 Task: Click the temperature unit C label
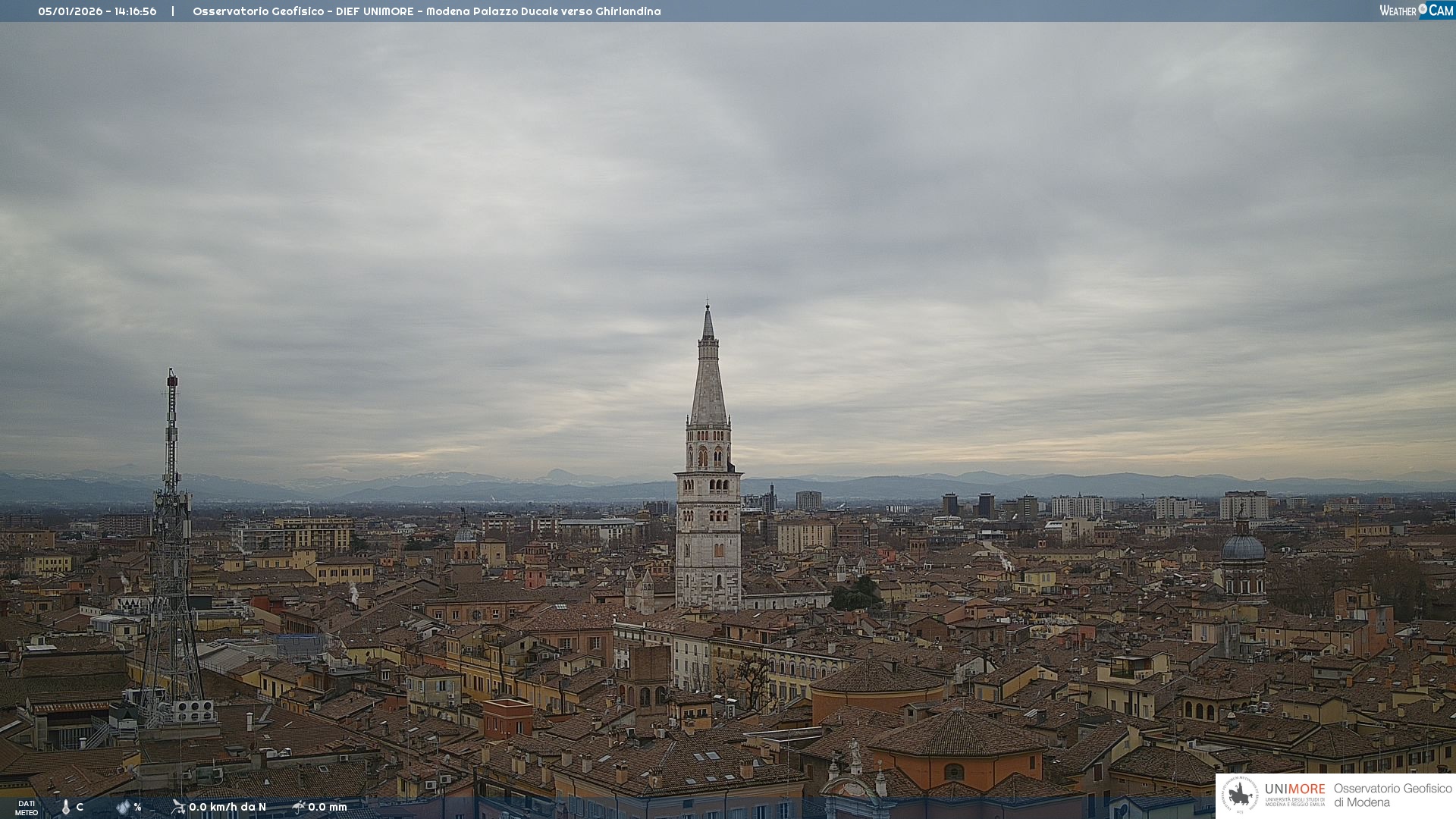coord(80,807)
